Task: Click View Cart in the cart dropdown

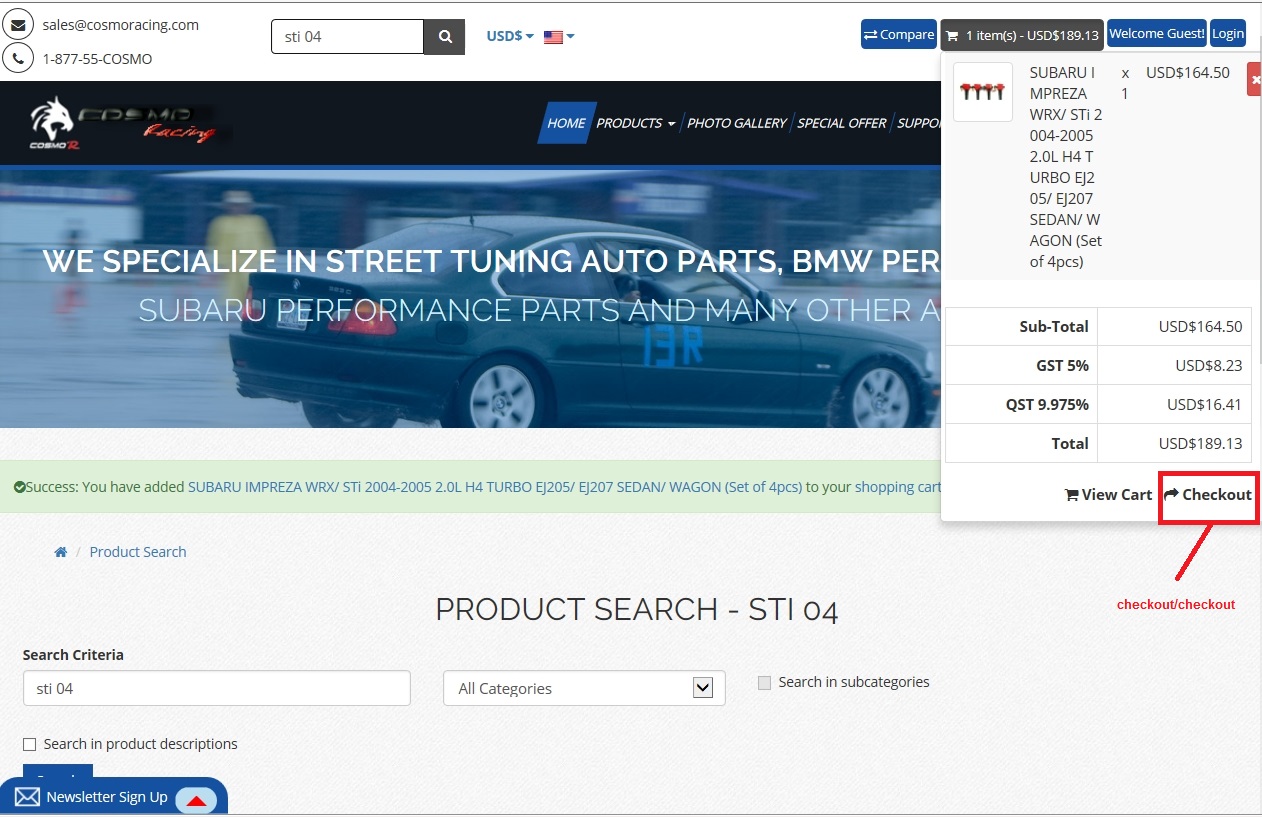Action: click(1108, 494)
